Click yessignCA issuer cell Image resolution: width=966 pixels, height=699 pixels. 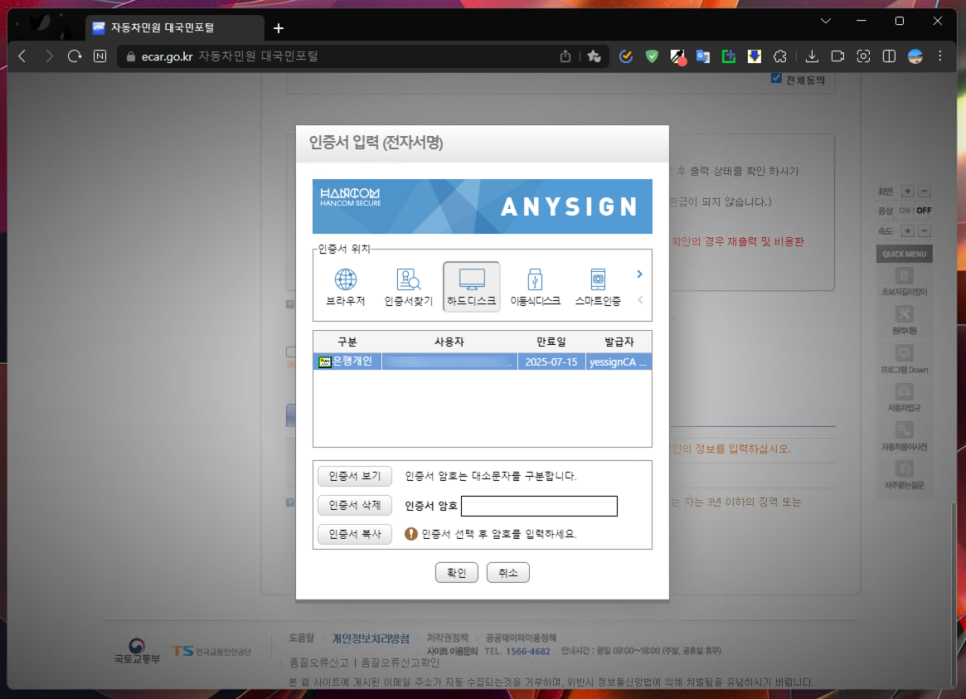(x=618, y=362)
